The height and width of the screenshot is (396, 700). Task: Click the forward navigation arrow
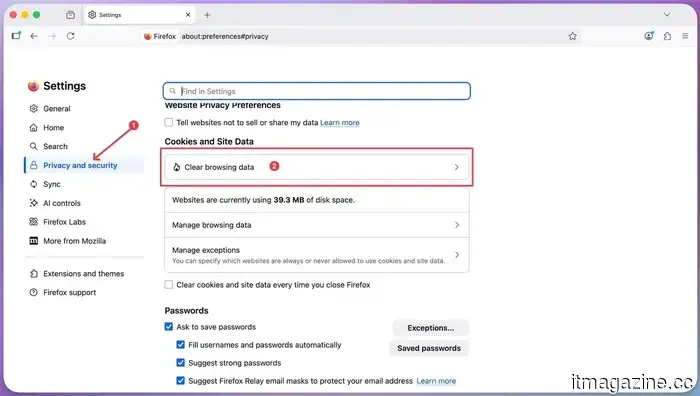pyautogui.click(x=52, y=36)
